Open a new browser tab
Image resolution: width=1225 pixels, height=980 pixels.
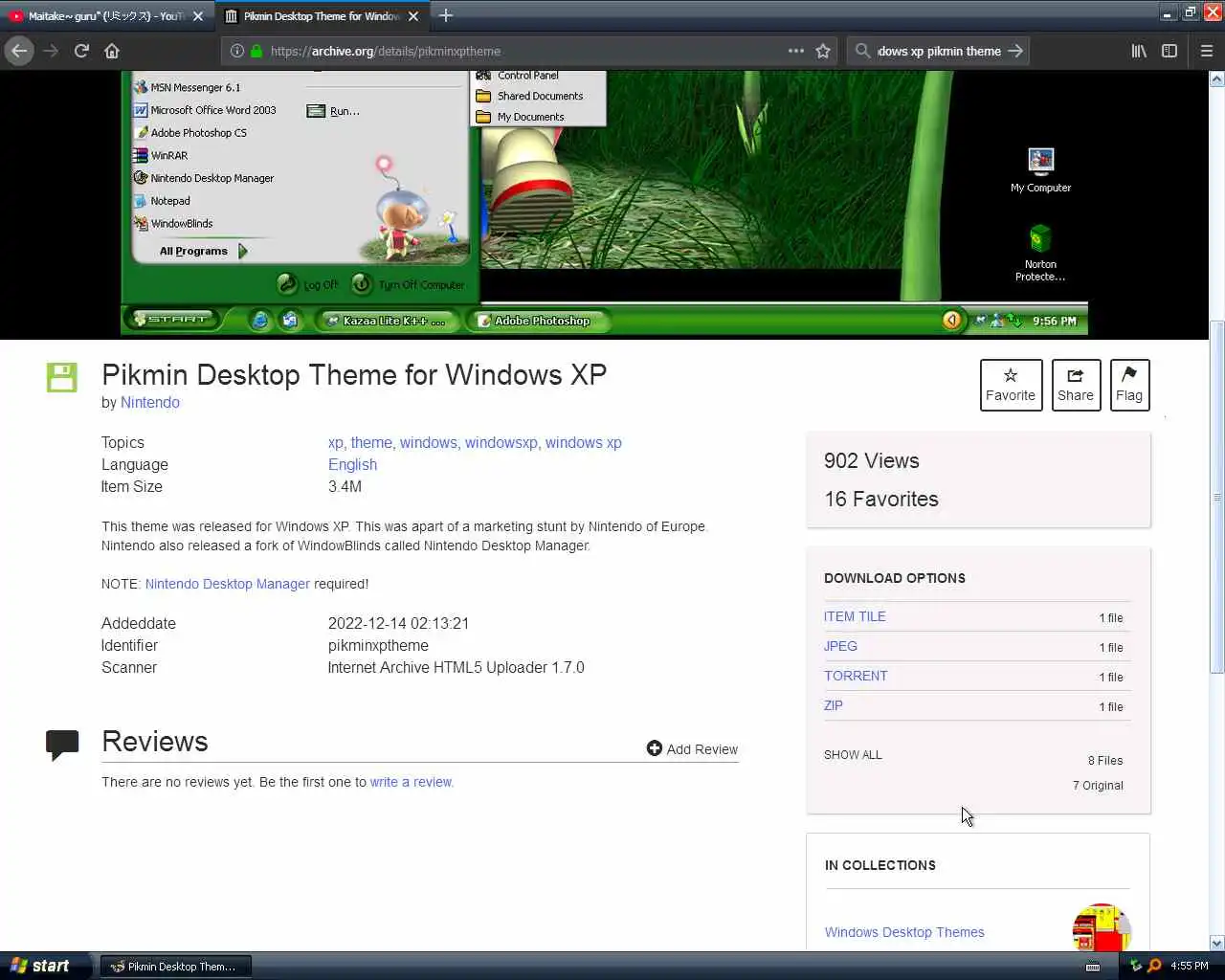click(446, 15)
